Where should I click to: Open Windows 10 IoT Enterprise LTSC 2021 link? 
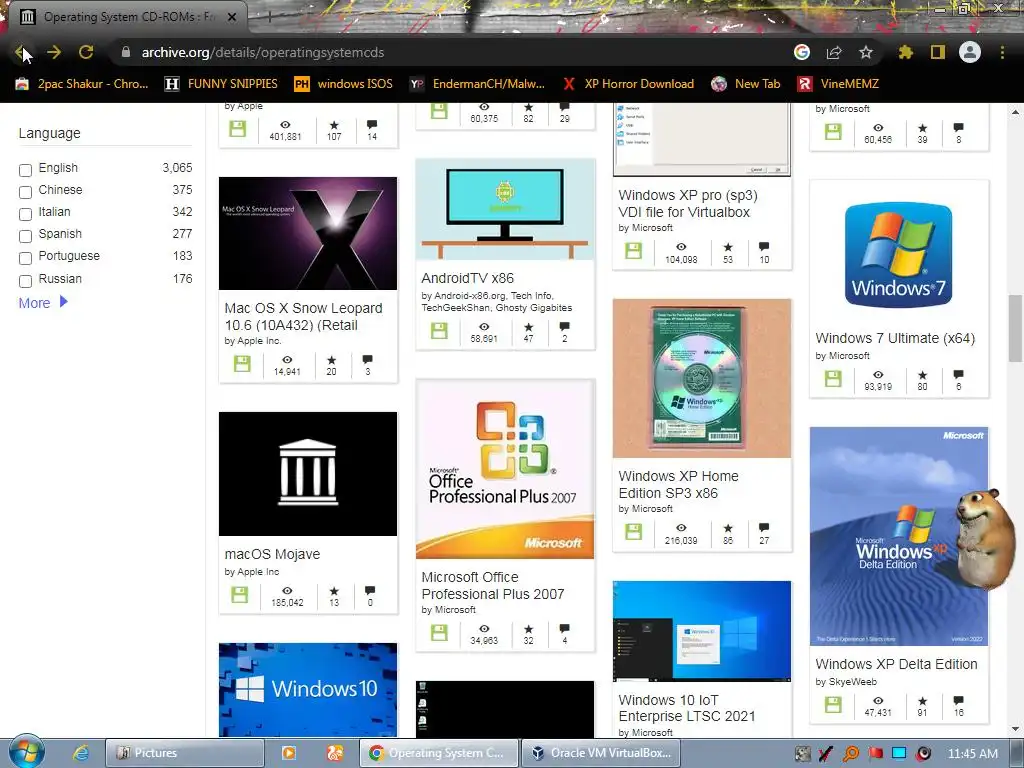tap(686, 708)
